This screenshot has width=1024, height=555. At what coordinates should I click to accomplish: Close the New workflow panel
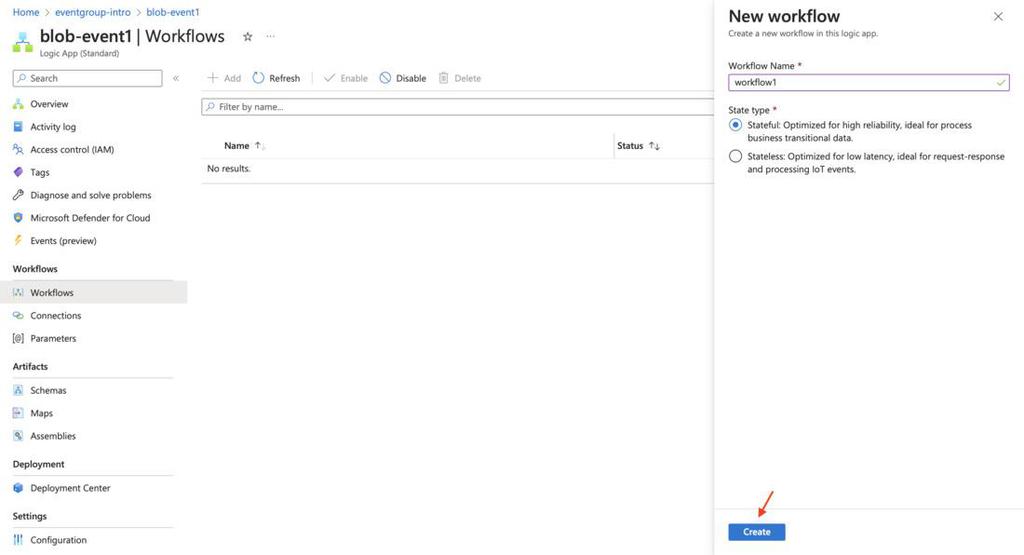click(998, 17)
